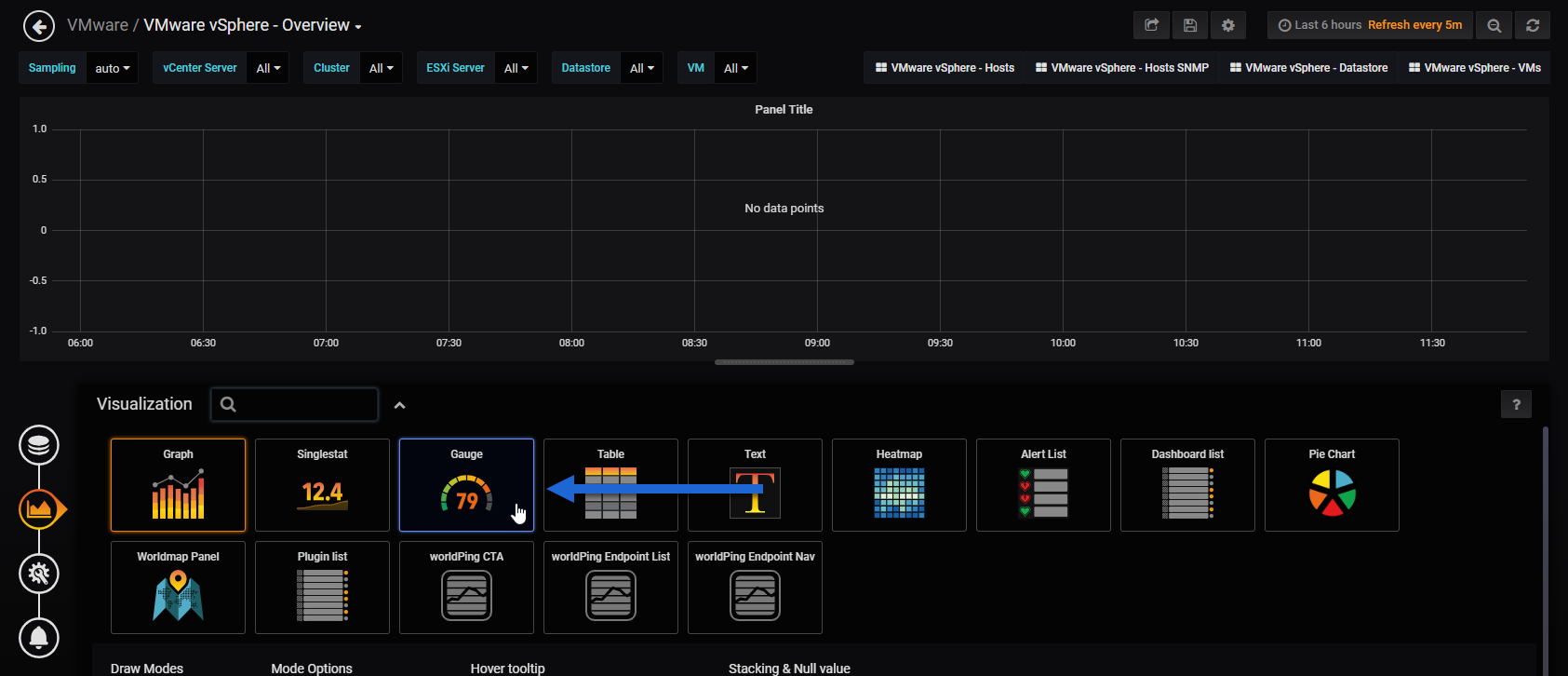1568x676 pixels.
Task: Open the Alert bell sidebar icon
Action: (39, 638)
